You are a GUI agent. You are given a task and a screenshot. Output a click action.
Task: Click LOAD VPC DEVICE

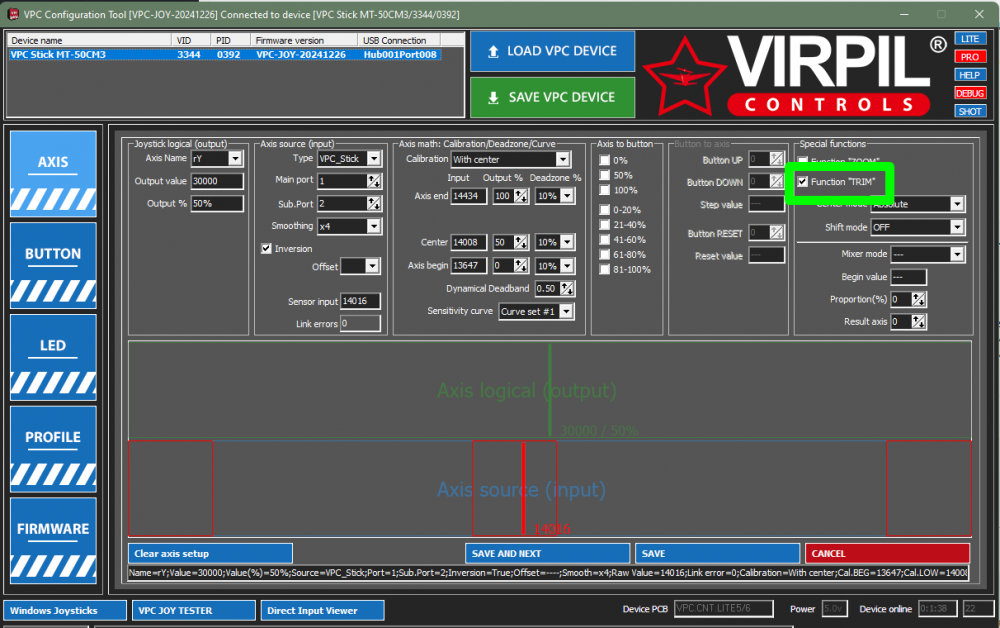click(x=552, y=52)
